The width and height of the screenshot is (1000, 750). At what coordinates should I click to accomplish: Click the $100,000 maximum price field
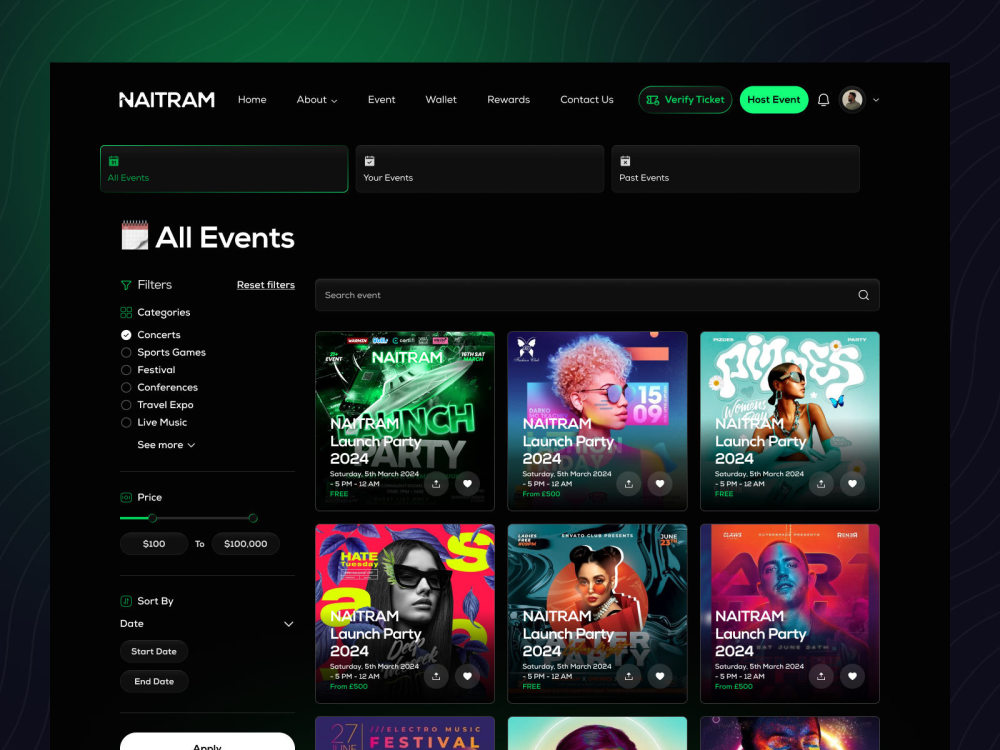click(246, 544)
